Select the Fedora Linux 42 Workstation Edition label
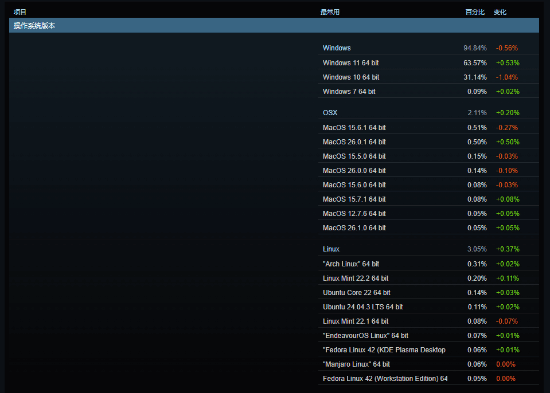 click(385, 379)
